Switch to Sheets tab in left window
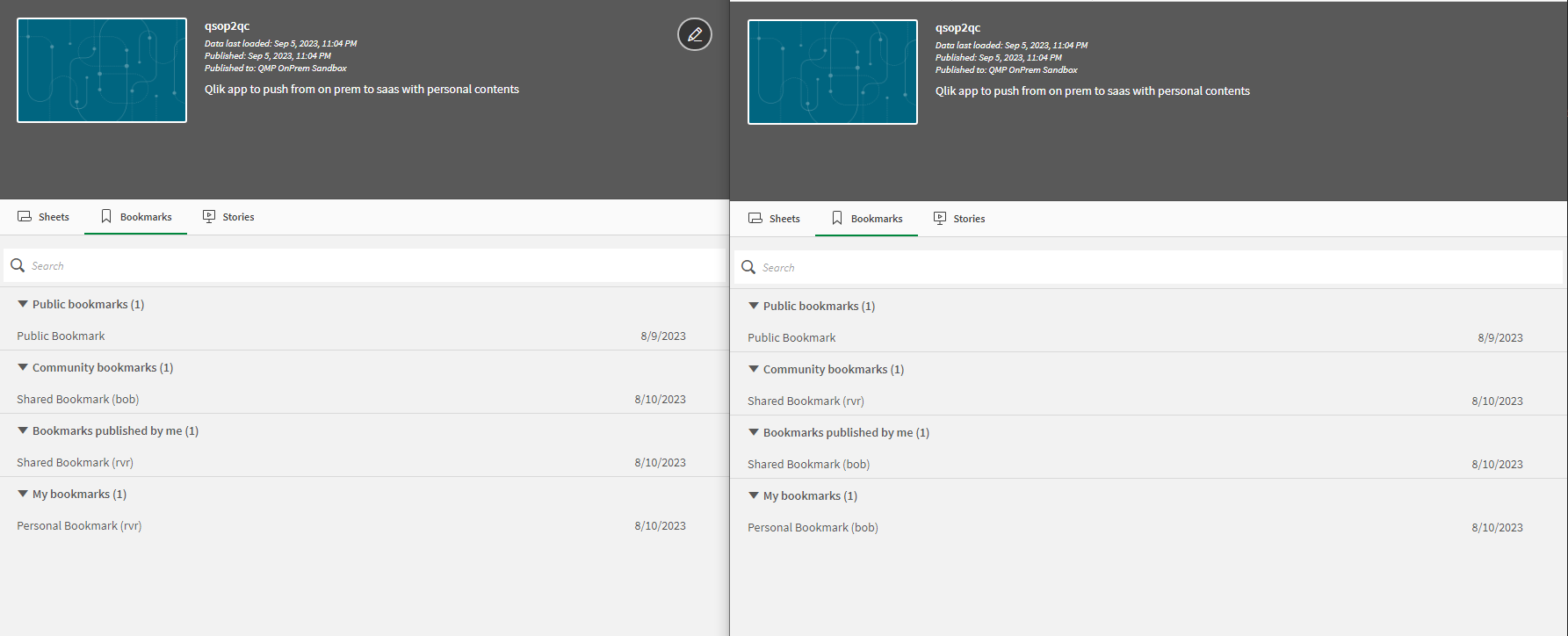Screen dimensions: 1568x636 43,217
